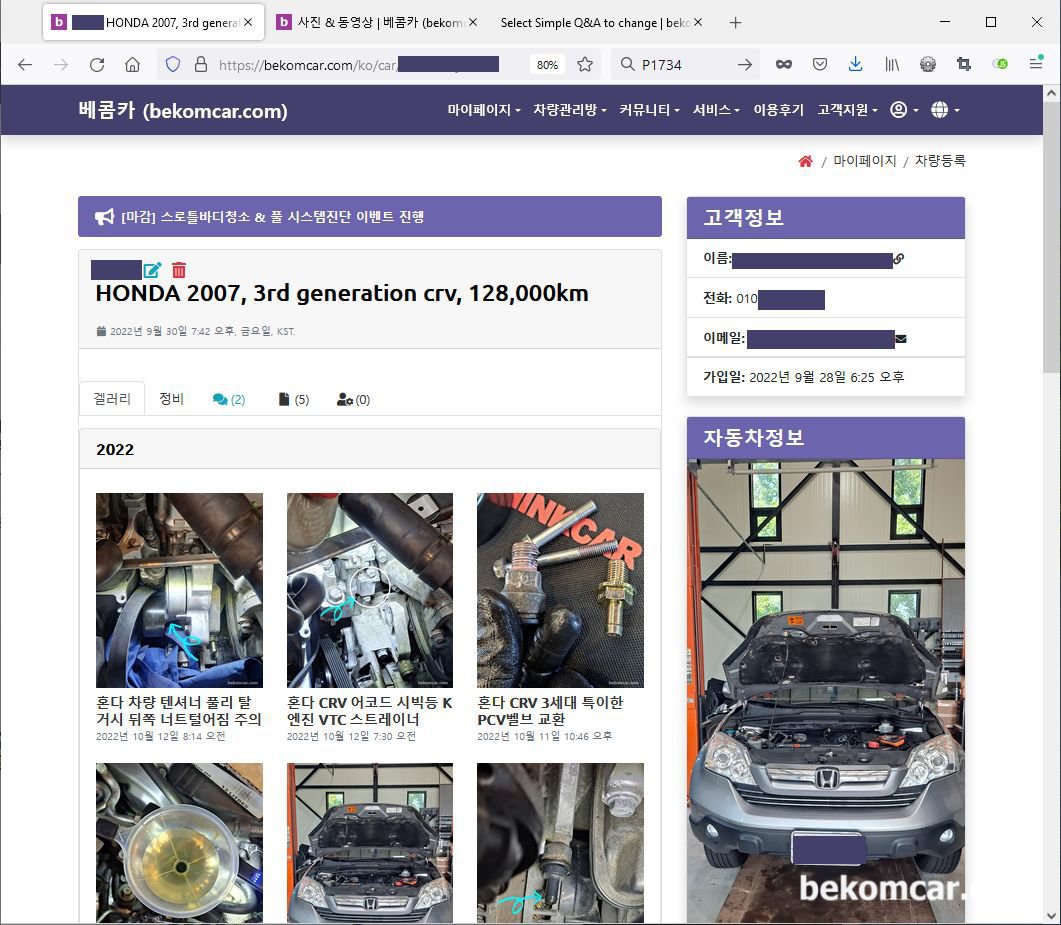Click the gear extension icon in toolbar
The height and width of the screenshot is (925, 1061).
(928, 64)
